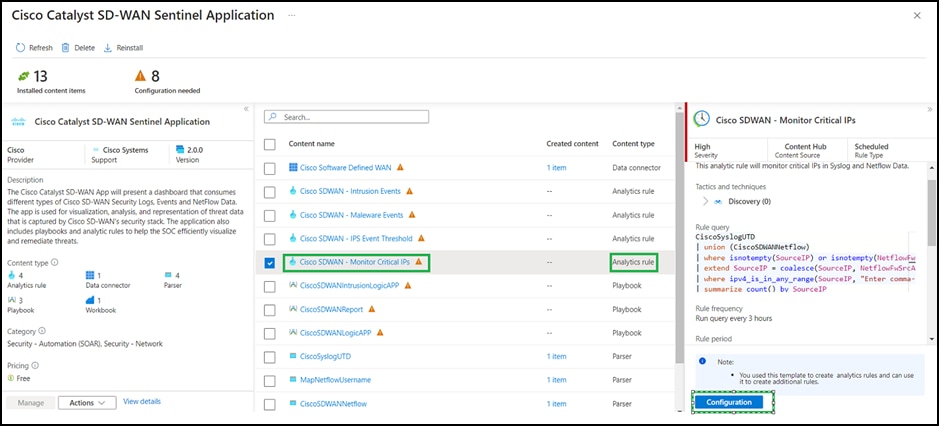
Task: Click the parser icon of CiscoSDWANNetflow
Action: [293, 403]
